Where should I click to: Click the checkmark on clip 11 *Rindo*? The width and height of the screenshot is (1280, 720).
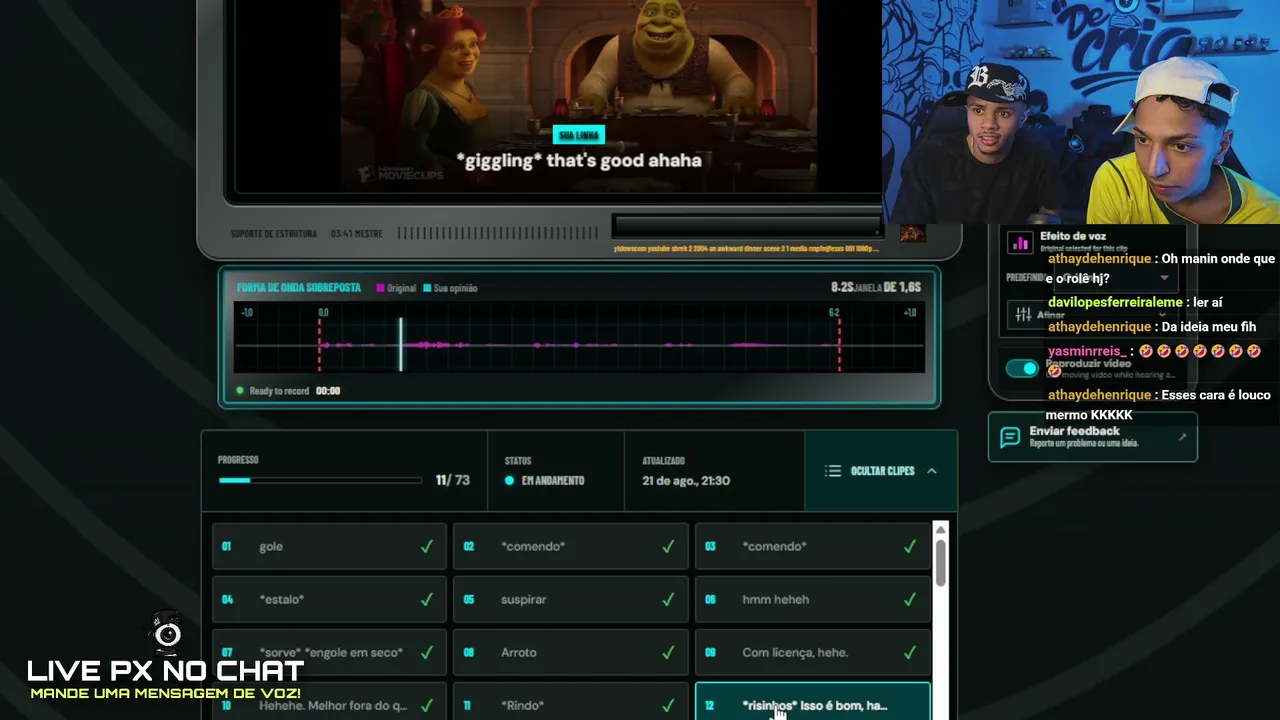point(668,706)
